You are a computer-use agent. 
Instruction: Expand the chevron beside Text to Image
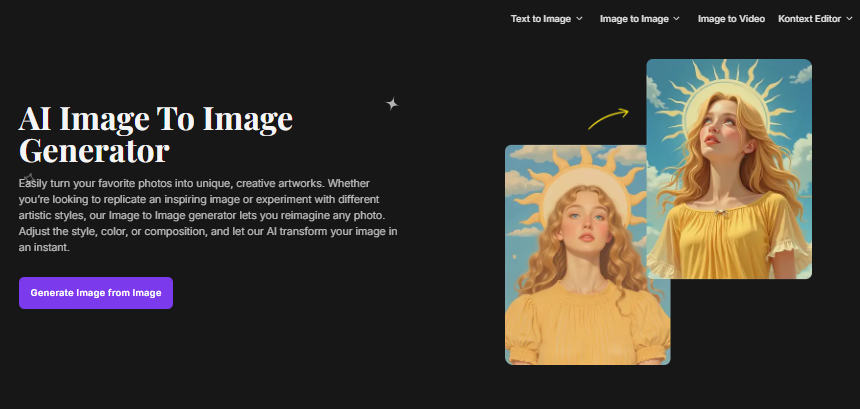click(x=580, y=19)
